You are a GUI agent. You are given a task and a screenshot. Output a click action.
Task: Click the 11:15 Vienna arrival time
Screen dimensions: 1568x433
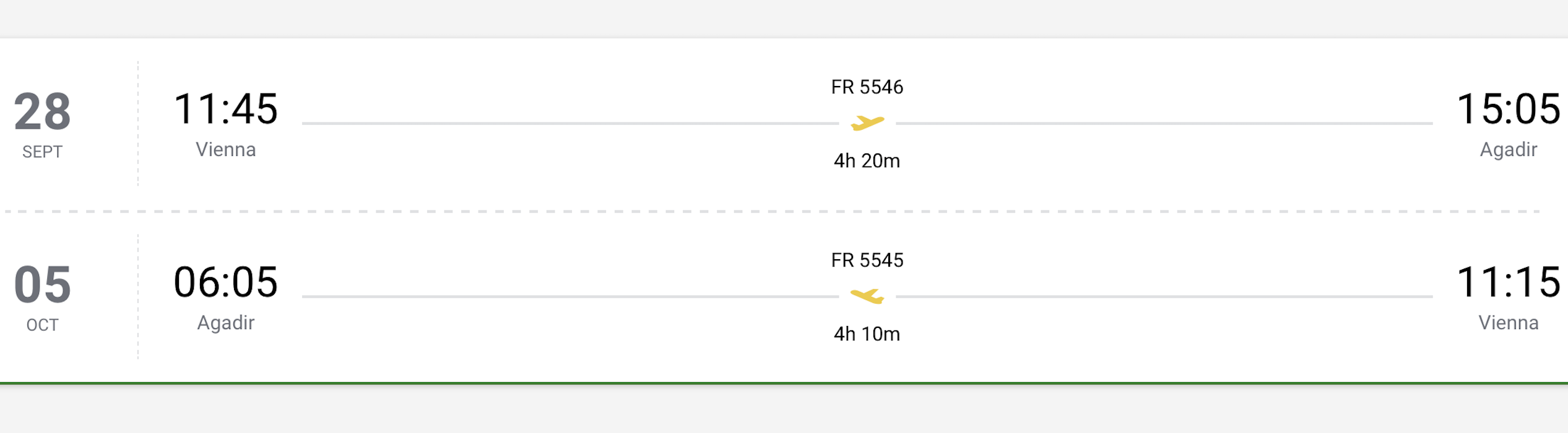coord(1509,282)
